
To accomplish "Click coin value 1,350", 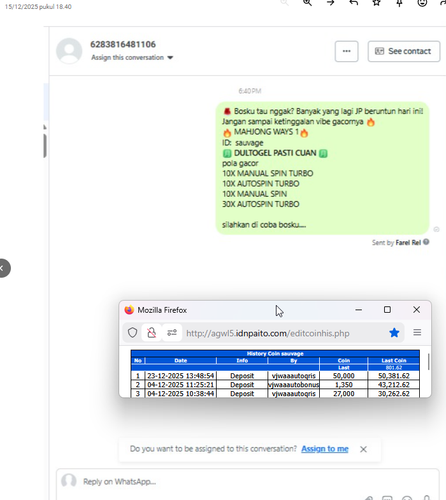I will [344, 385].
